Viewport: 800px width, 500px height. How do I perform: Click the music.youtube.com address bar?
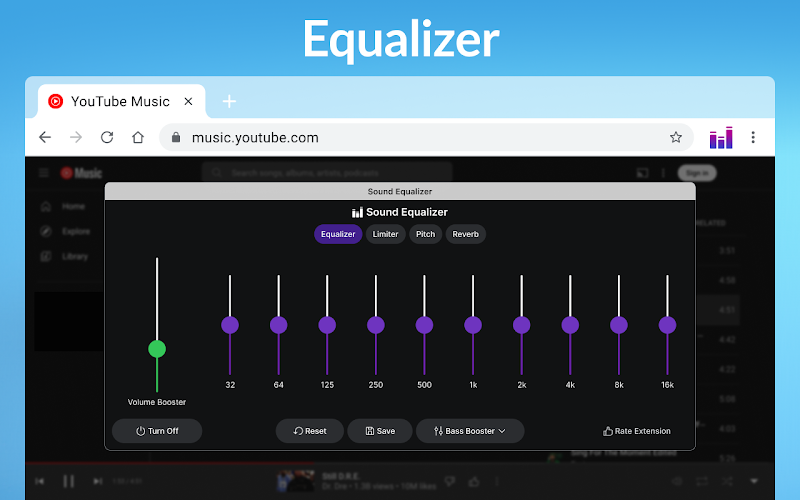click(x=426, y=137)
